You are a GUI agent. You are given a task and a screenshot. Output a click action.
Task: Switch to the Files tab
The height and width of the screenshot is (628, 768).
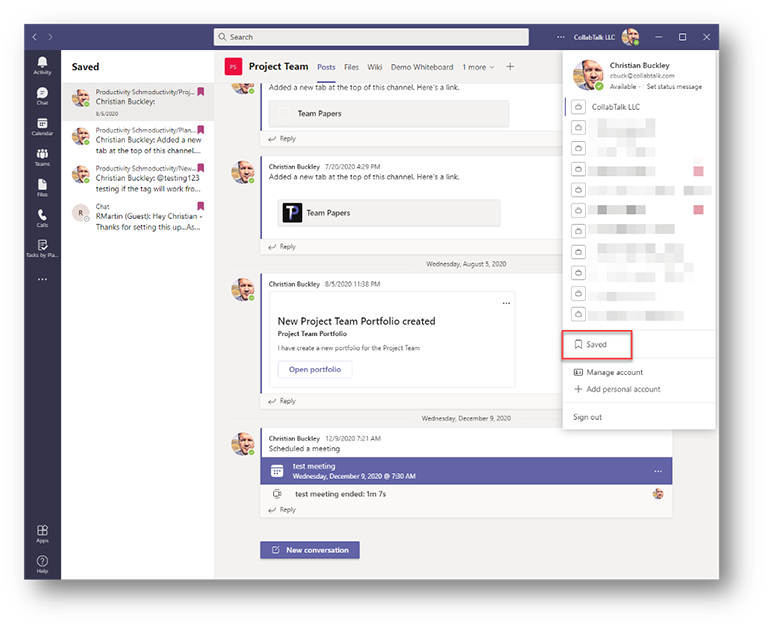click(351, 67)
